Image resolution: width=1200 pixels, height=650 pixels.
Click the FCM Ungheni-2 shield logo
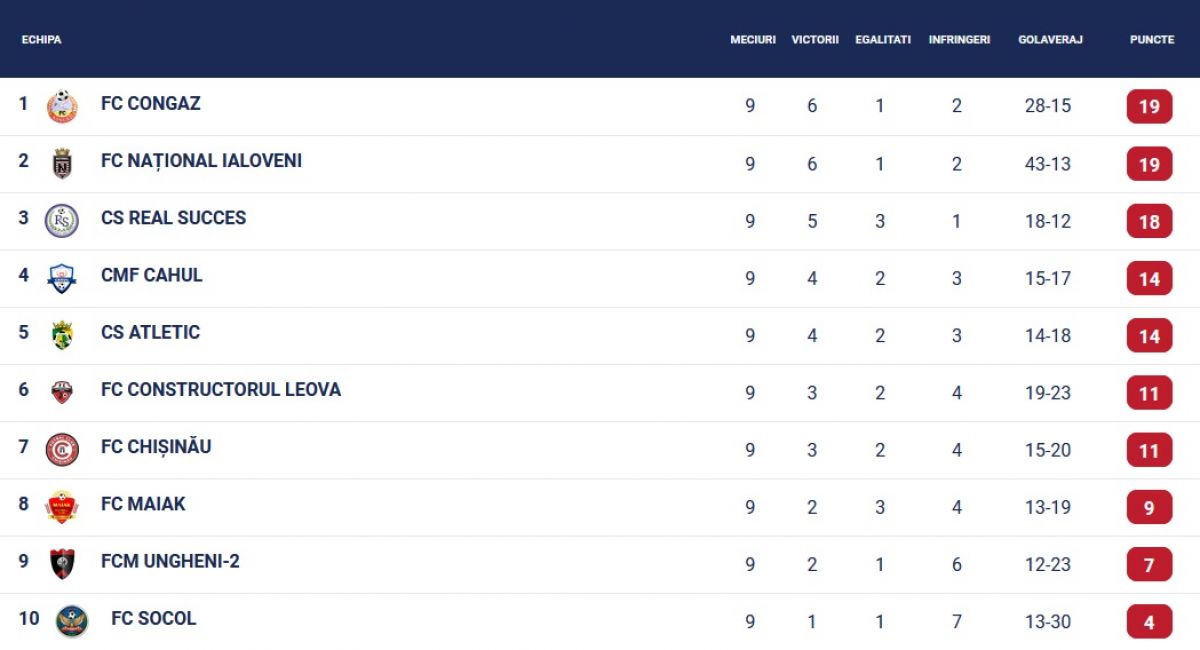62,564
